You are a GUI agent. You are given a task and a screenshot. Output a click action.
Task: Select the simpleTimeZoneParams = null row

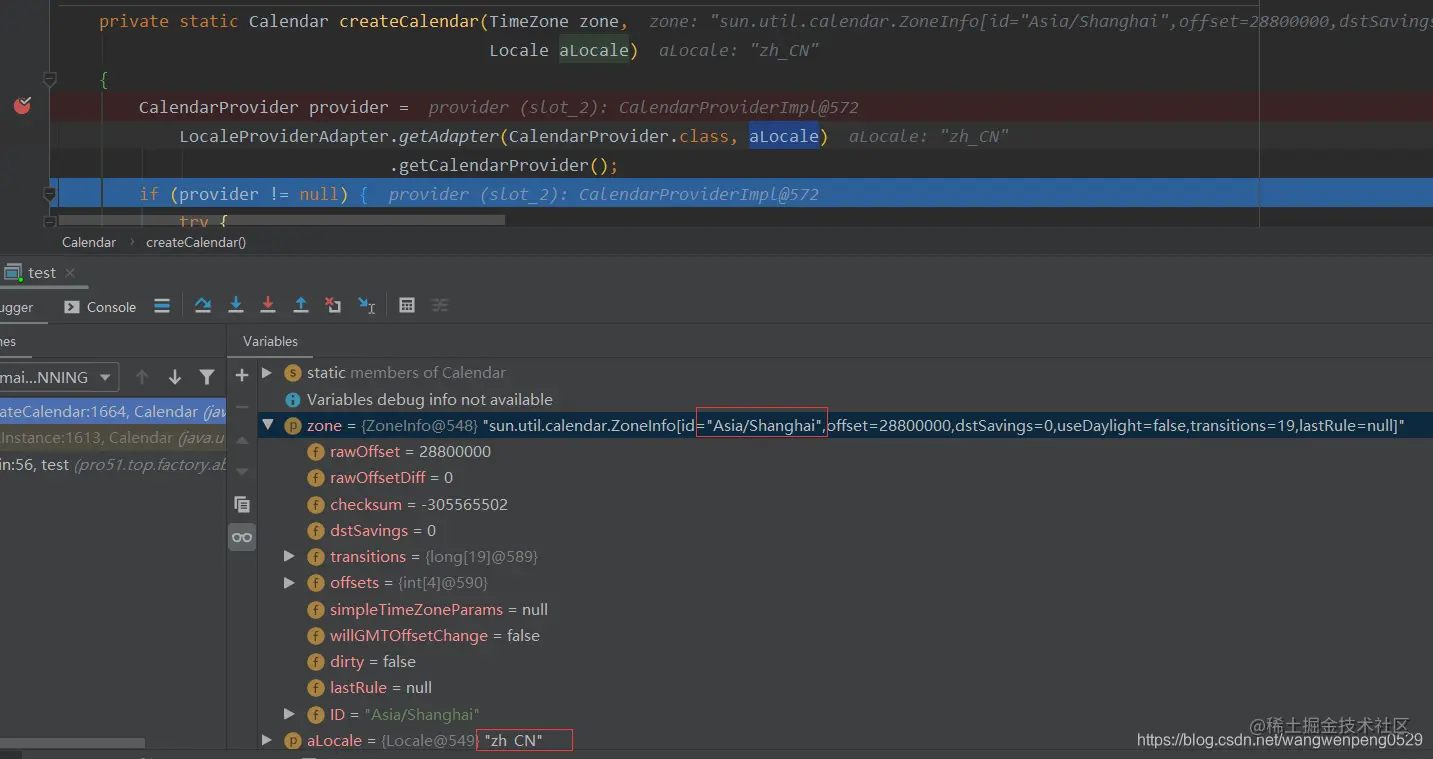tap(845, 609)
